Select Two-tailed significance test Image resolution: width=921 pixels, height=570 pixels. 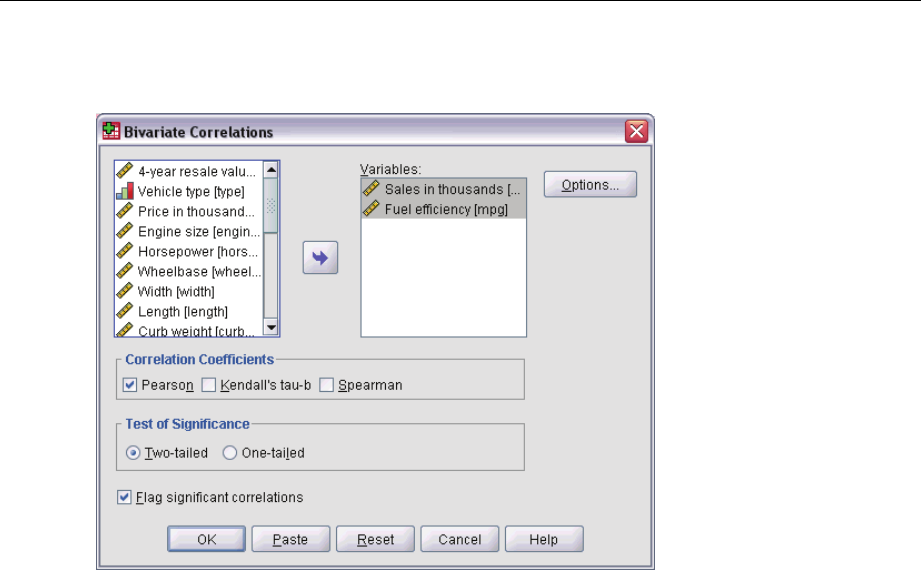pos(133,453)
